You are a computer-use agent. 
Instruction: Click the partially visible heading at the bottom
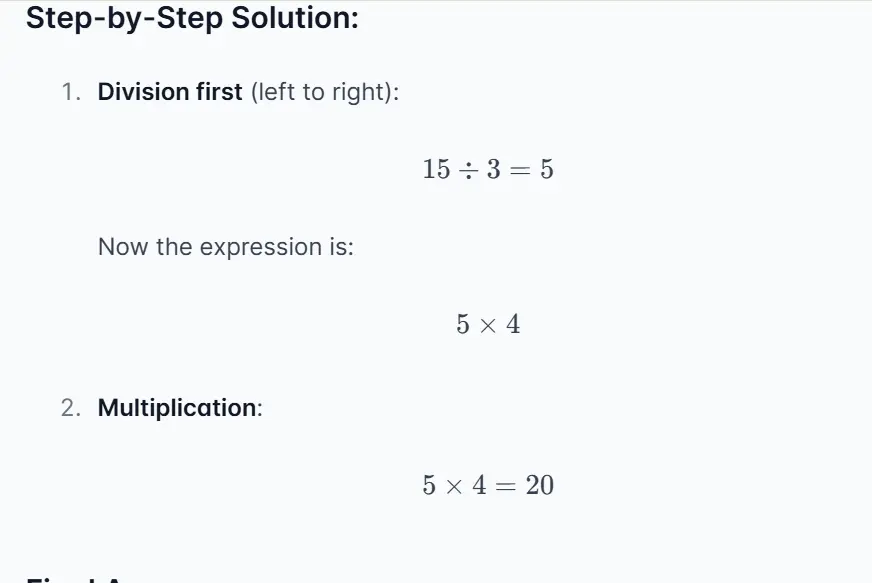coord(80,578)
